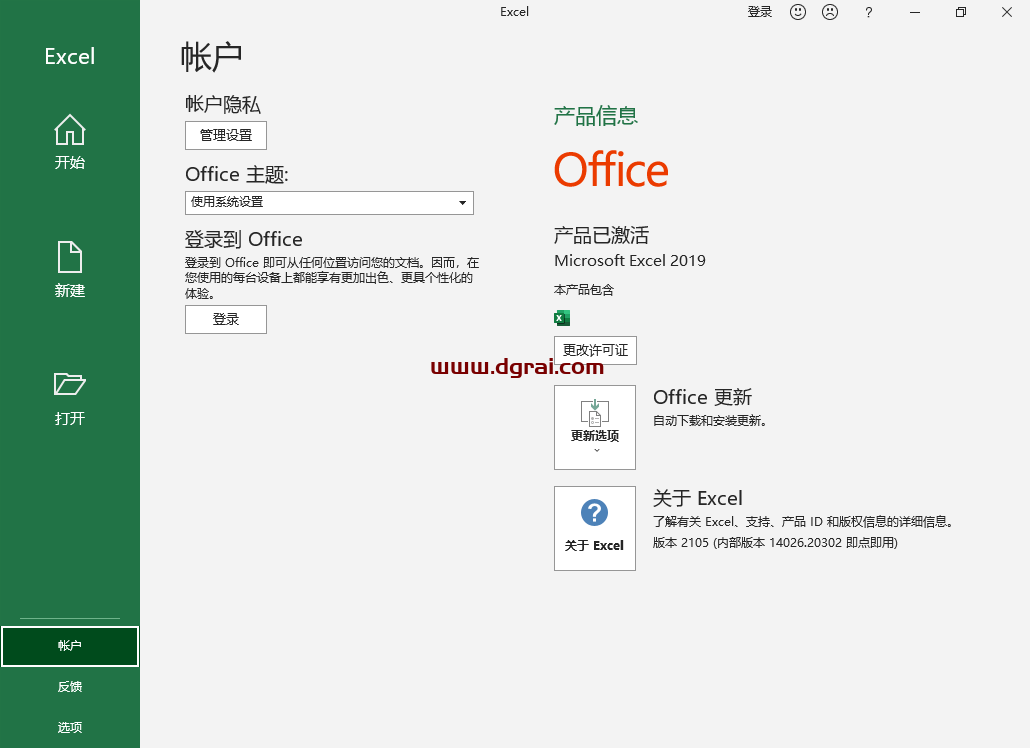Open 选项 options in sidebar

coord(70,728)
